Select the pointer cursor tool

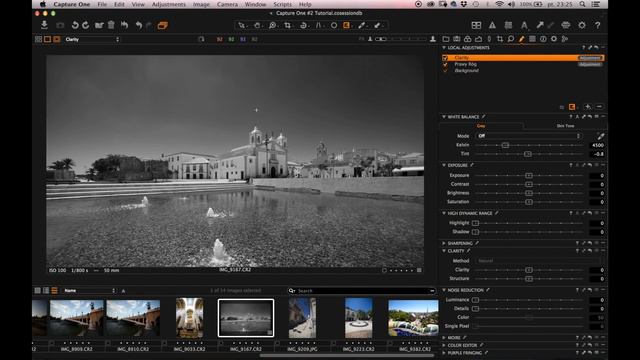(x=242, y=25)
